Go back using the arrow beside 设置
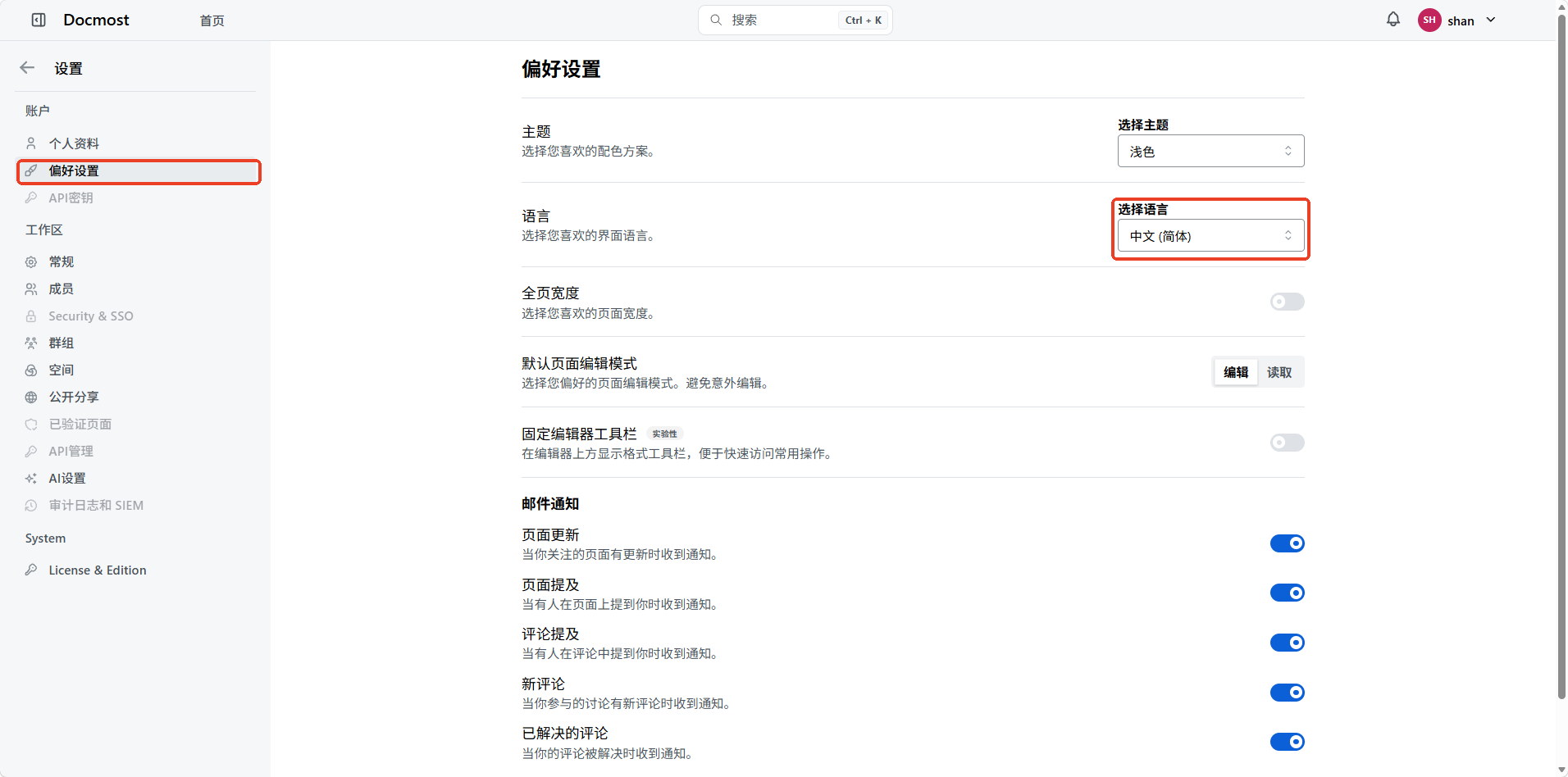This screenshot has width=1568, height=777. click(27, 68)
